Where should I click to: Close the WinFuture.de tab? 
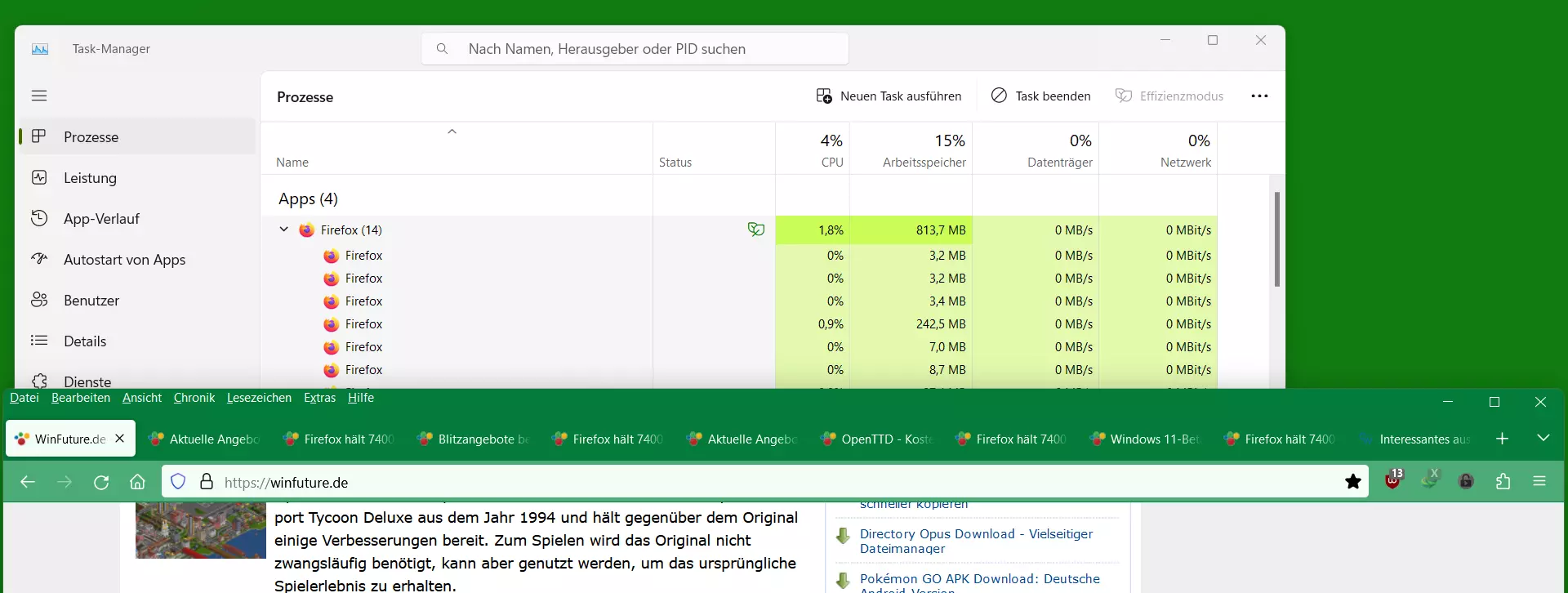[120, 439]
